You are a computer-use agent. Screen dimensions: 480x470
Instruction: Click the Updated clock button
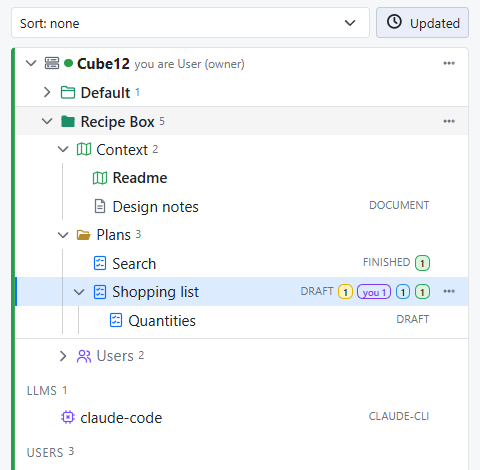point(422,23)
